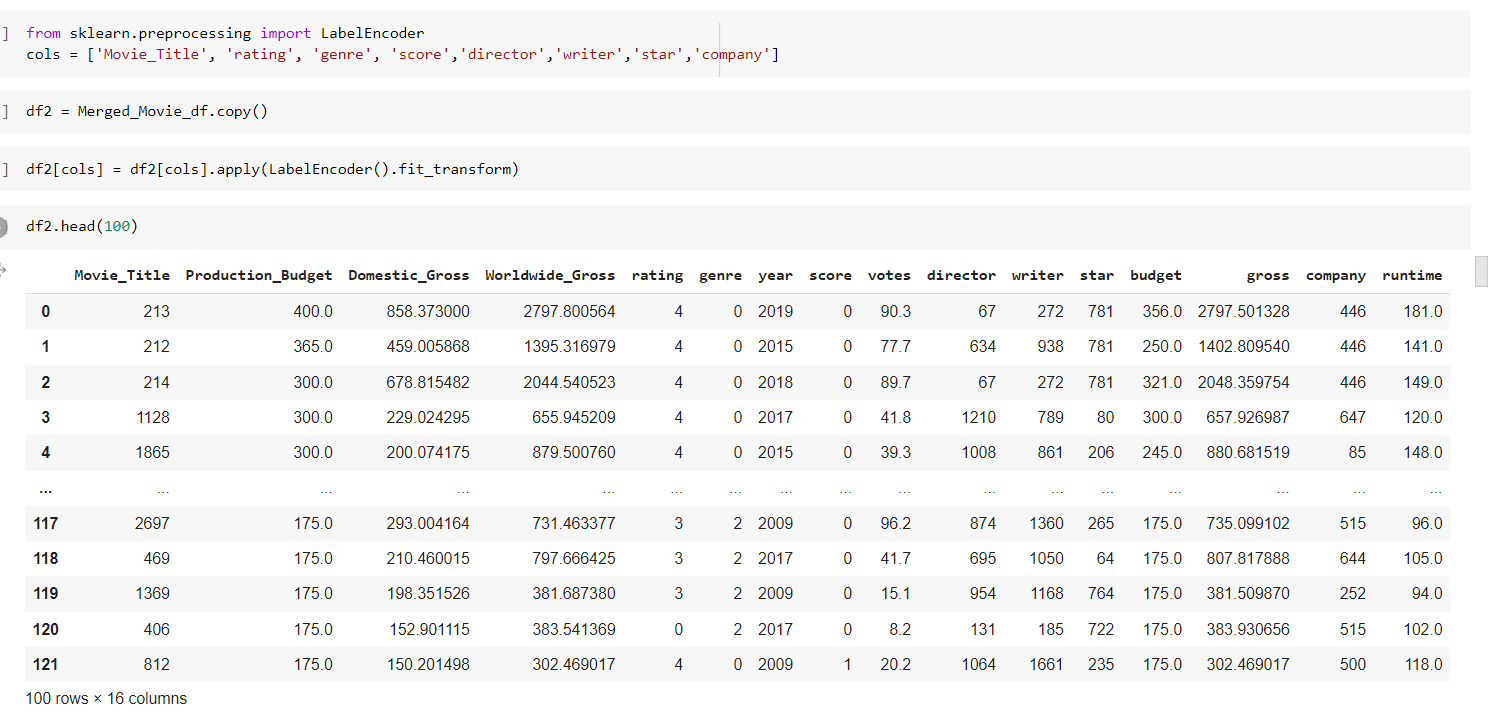Click the writer column header

coord(1037,275)
